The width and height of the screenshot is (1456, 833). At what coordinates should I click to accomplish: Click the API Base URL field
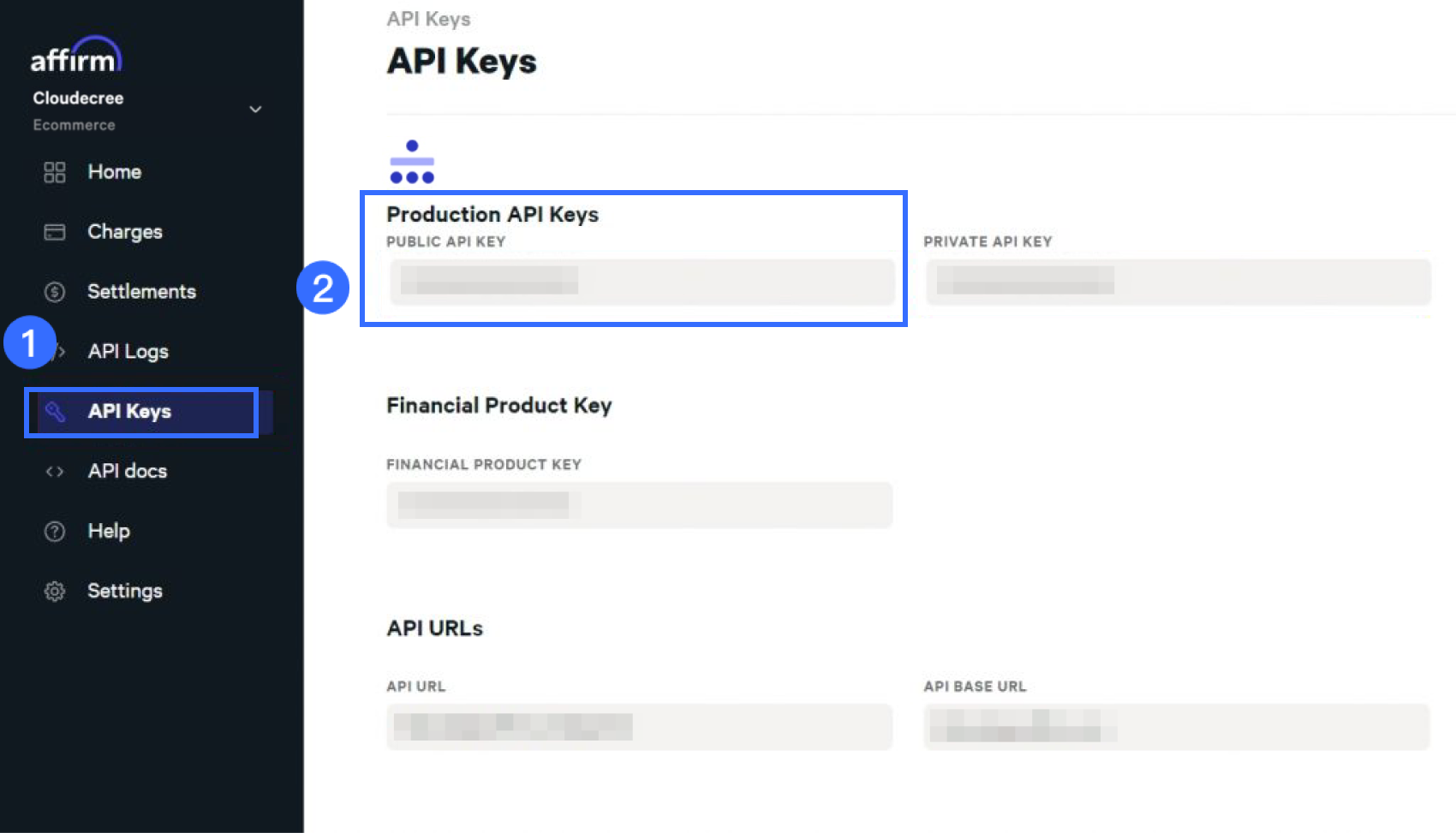point(1176,727)
